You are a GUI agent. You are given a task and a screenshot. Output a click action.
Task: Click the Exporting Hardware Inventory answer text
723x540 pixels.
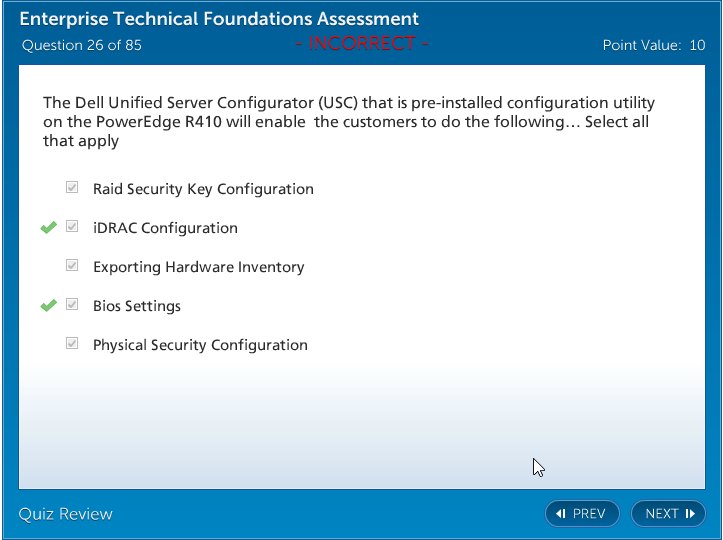[x=198, y=267]
